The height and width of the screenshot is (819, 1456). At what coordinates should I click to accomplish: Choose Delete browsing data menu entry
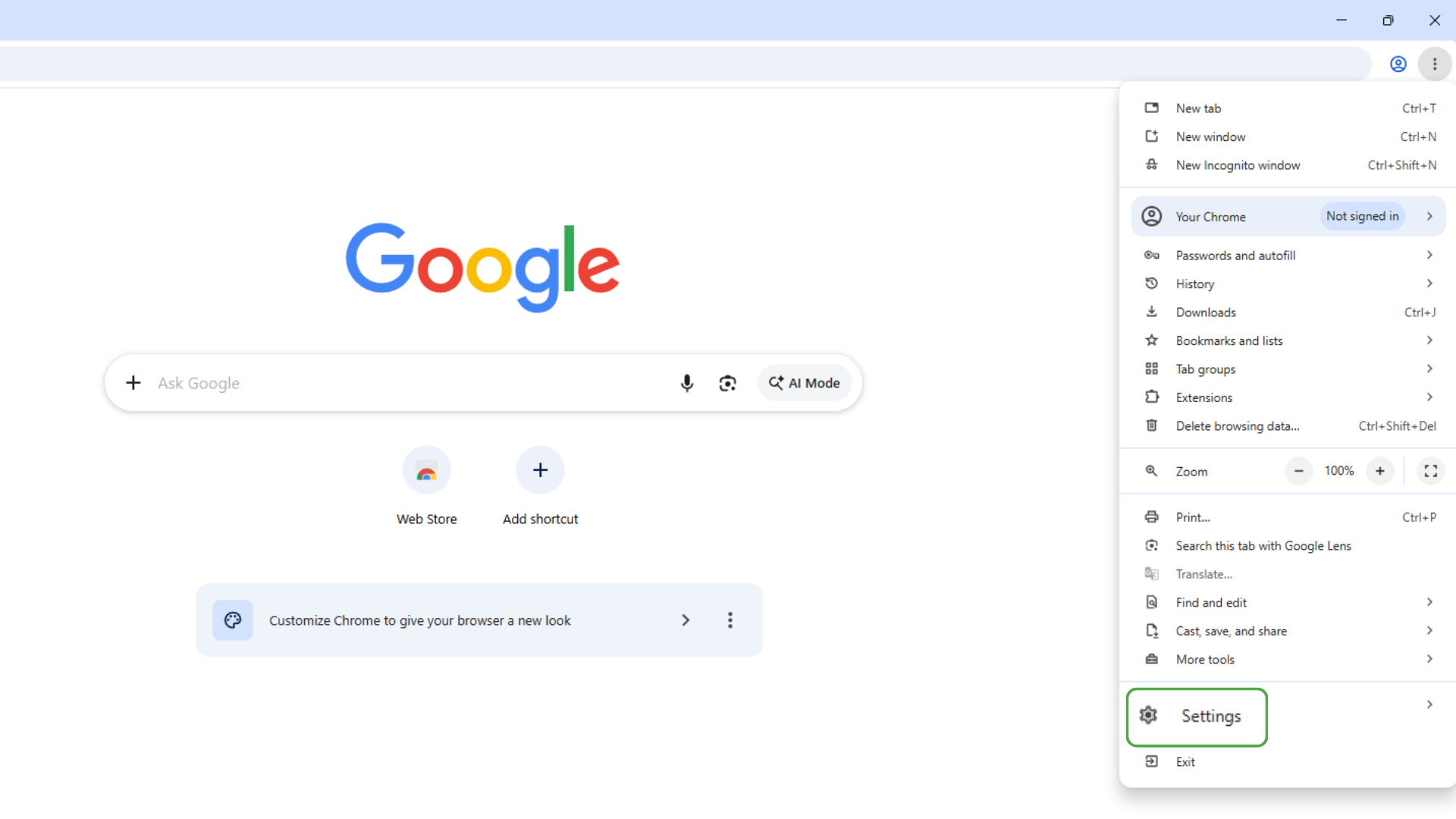(1288, 426)
